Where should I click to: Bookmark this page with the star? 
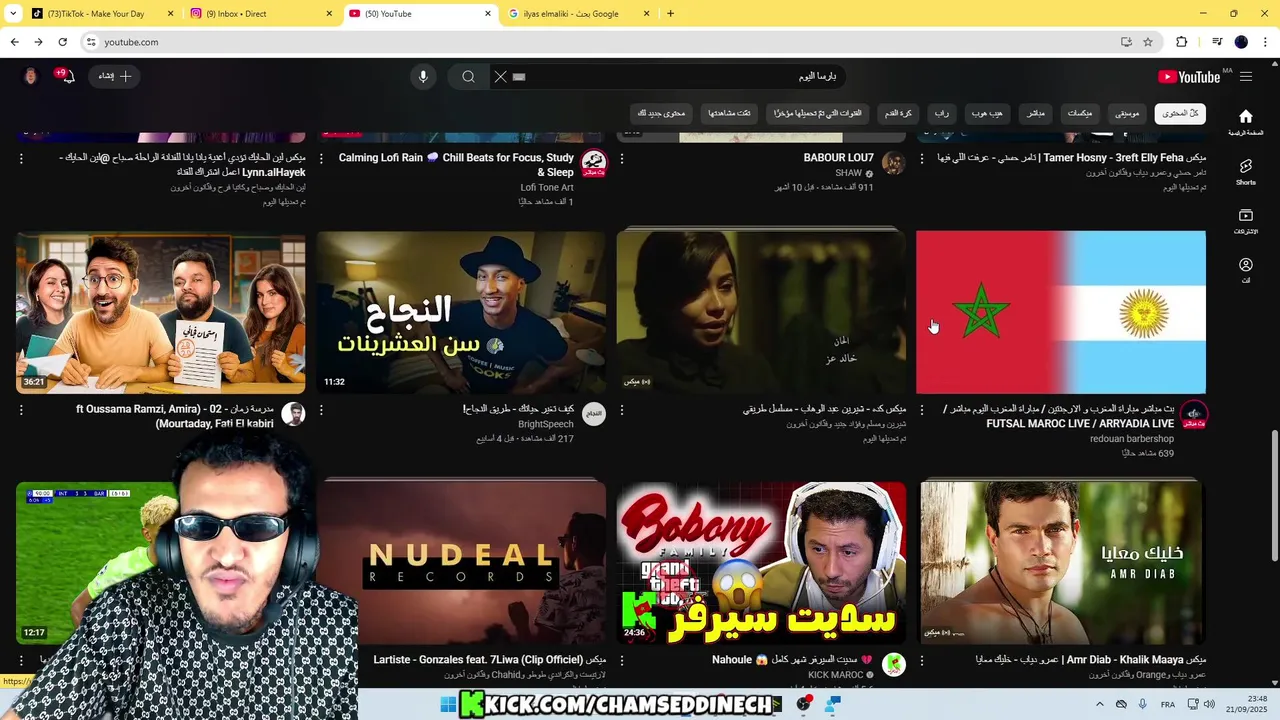click(1148, 42)
